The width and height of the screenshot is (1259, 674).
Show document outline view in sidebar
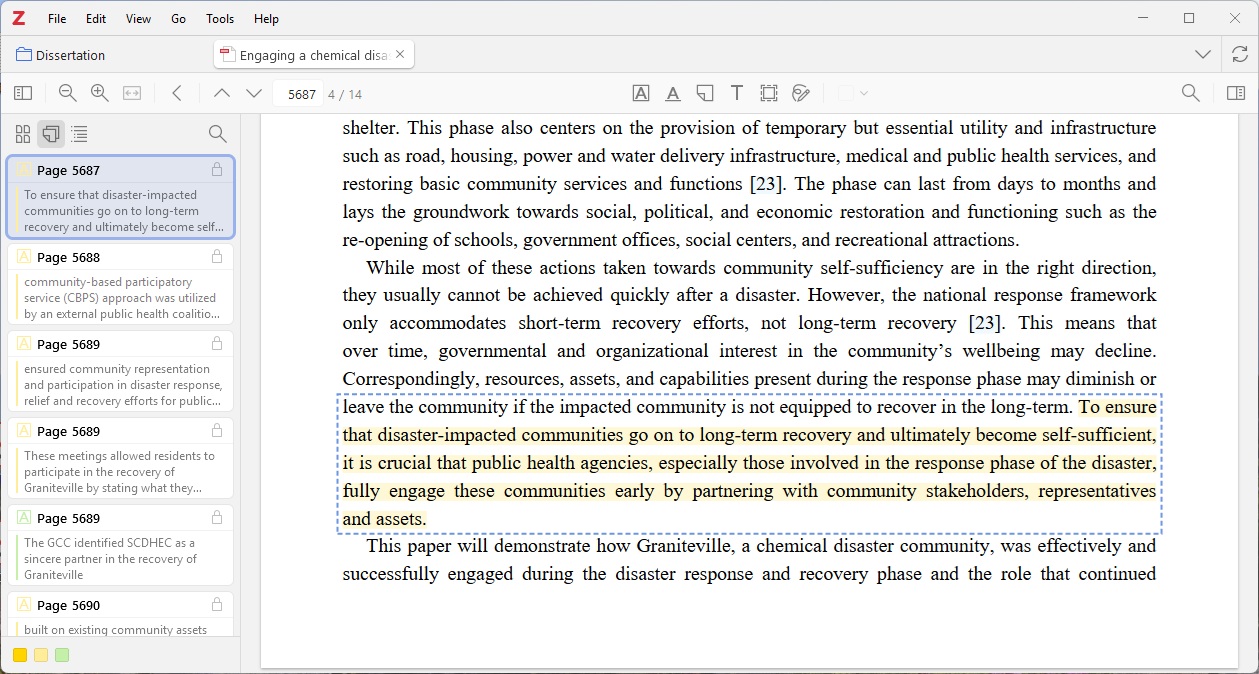(x=79, y=134)
